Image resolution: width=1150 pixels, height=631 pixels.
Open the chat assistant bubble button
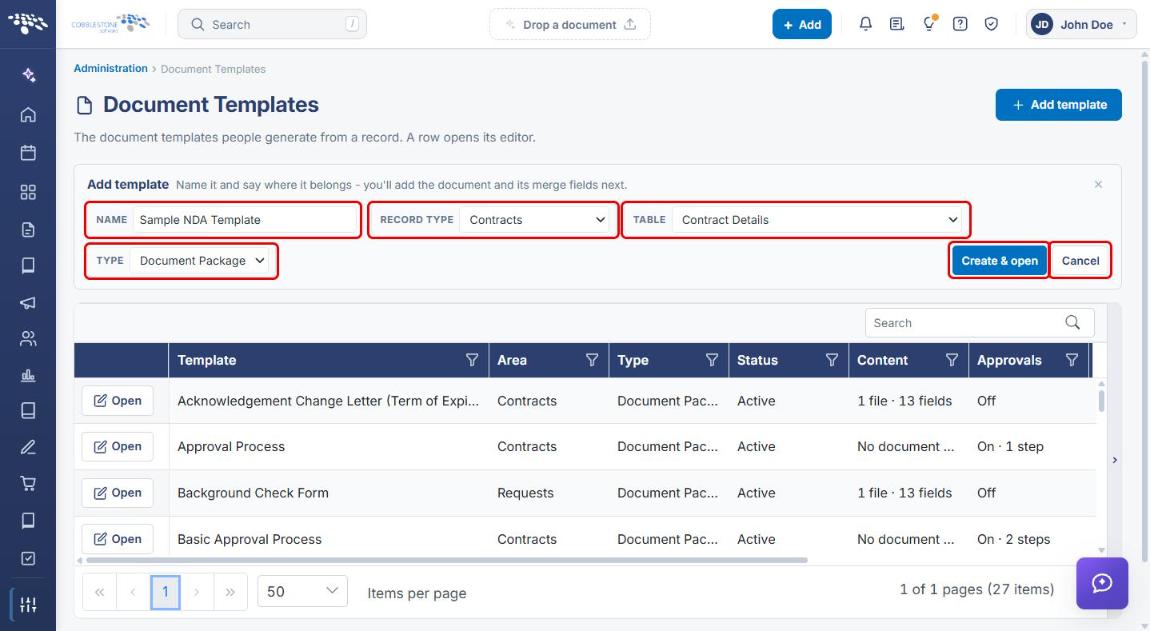[1102, 583]
